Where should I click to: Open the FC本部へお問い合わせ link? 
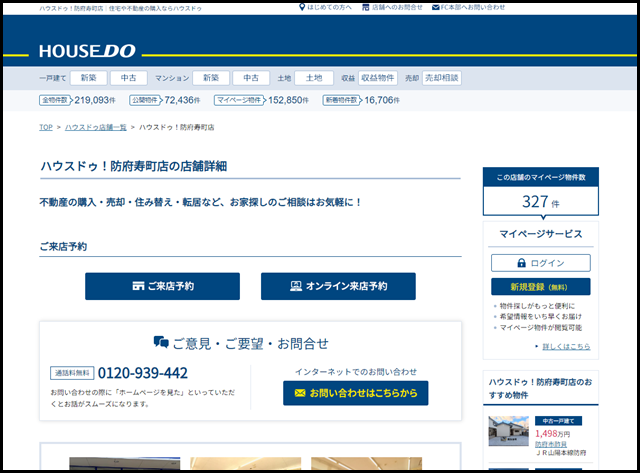(473, 7)
